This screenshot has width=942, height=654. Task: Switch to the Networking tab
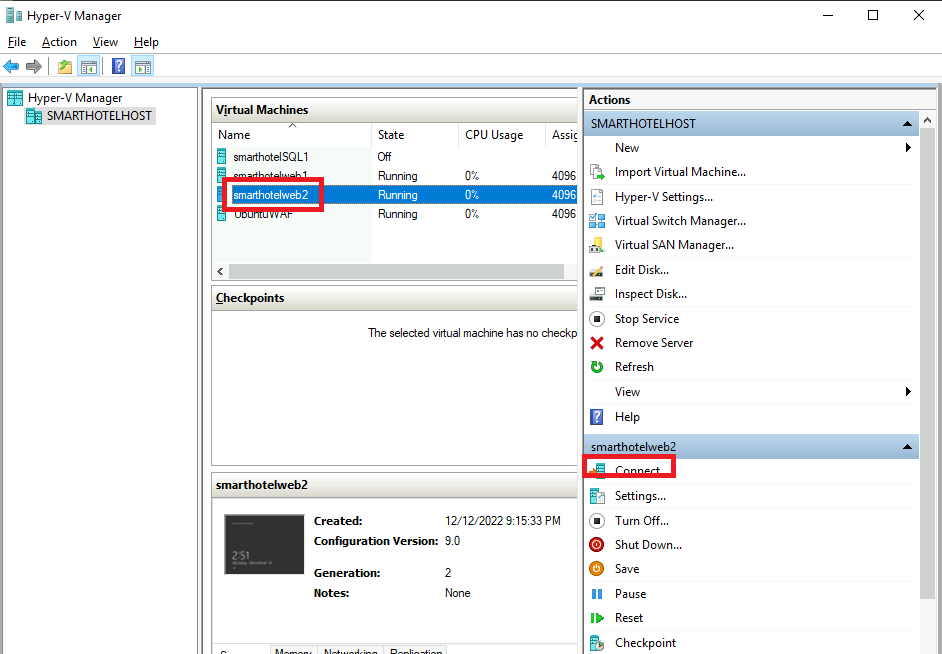(x=350, y=650)
